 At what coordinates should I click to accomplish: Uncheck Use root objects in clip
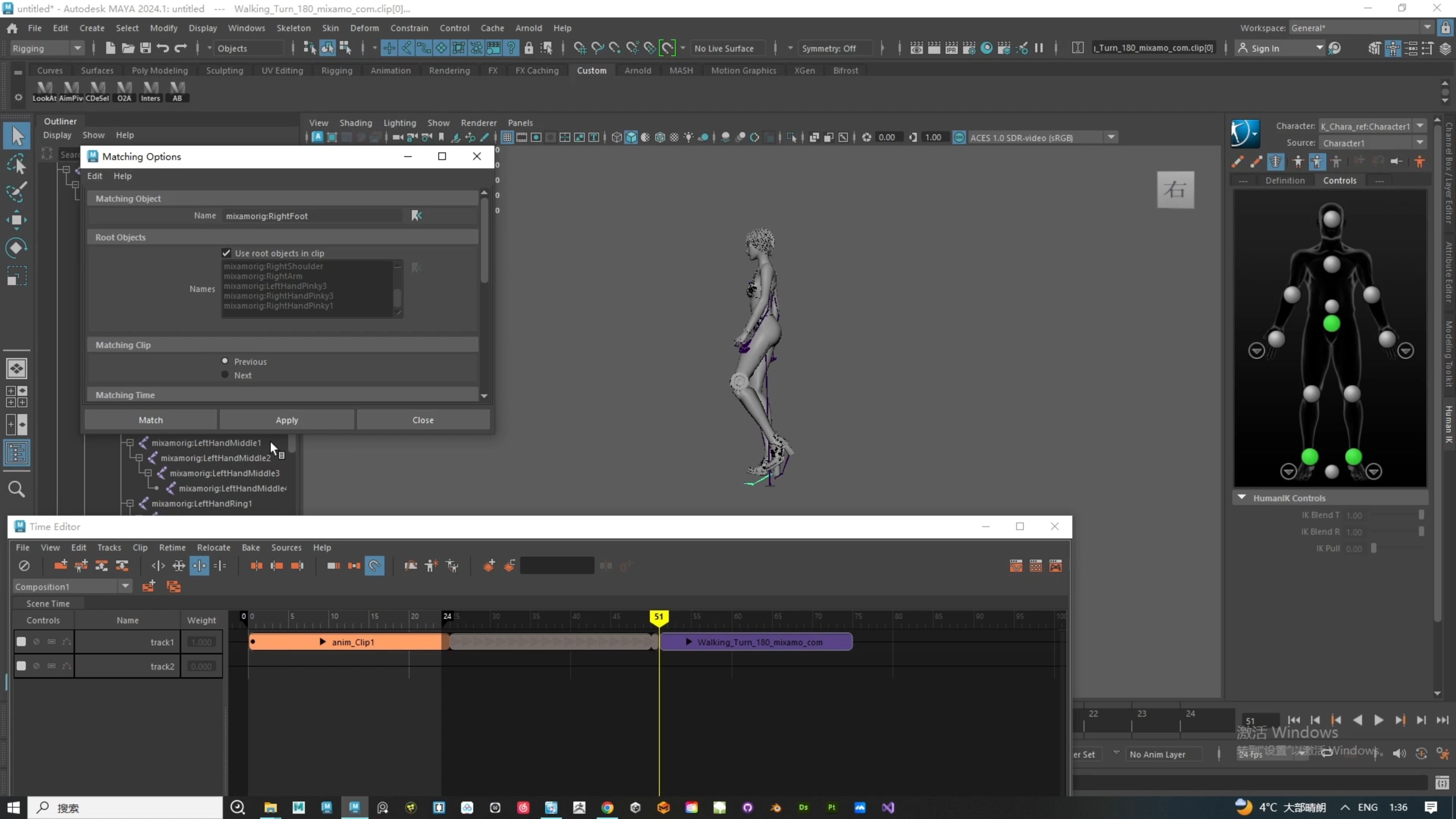[226, 253]
